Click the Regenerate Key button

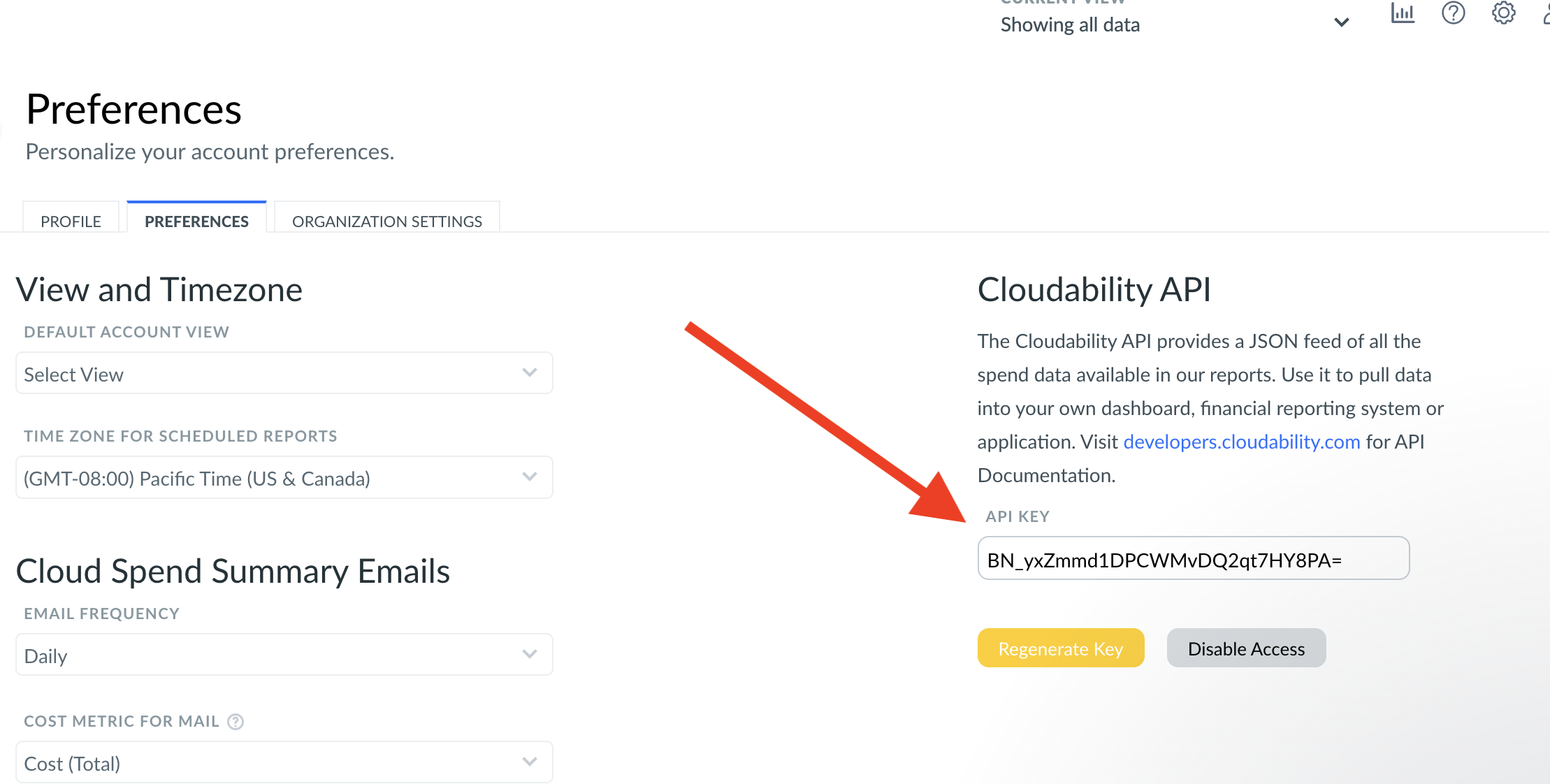pyautogui.click(x=1060, y=648)
